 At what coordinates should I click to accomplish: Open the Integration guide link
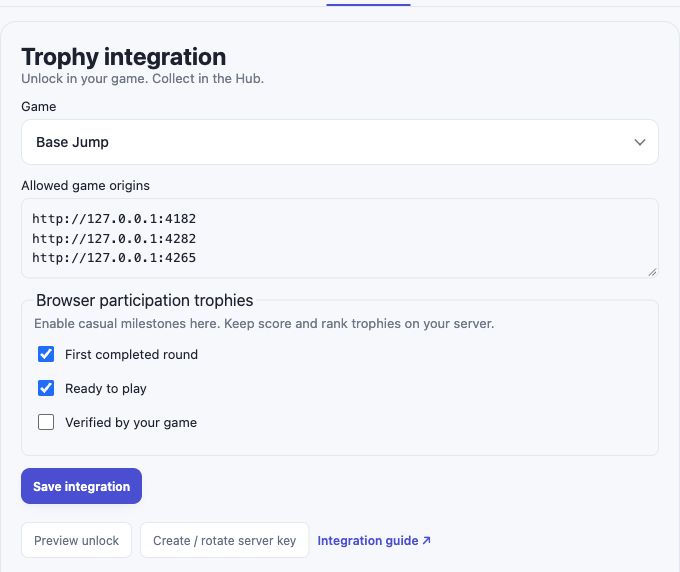pyautogui.click(x=374, y=541)
